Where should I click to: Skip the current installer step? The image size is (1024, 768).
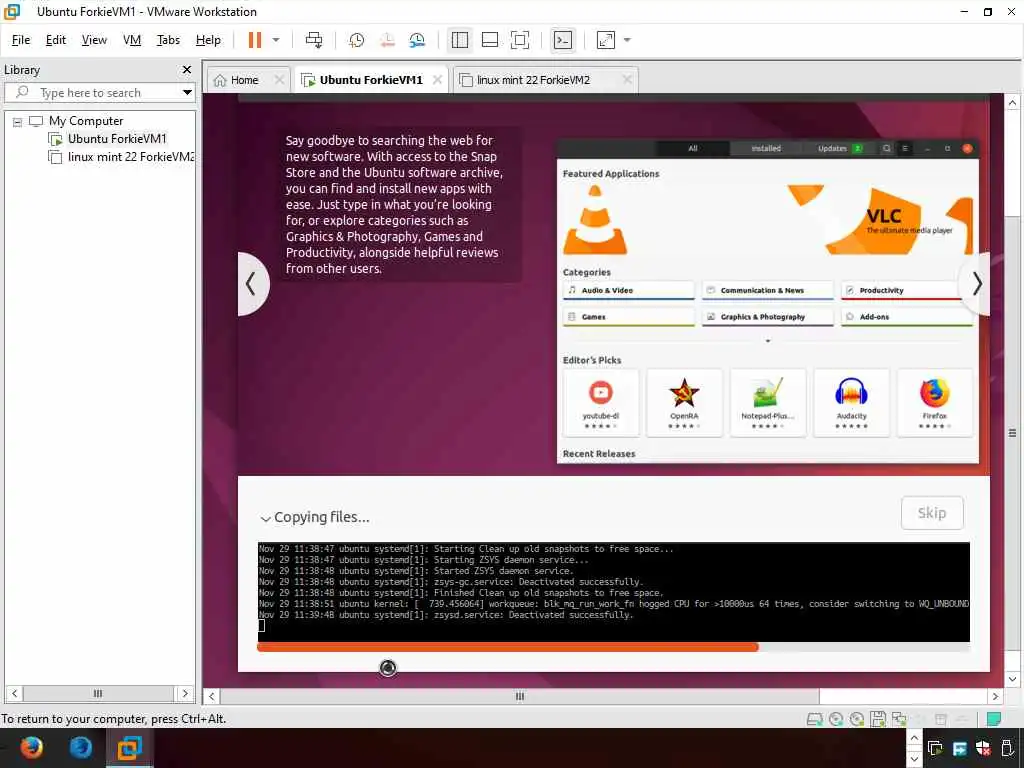932,513
